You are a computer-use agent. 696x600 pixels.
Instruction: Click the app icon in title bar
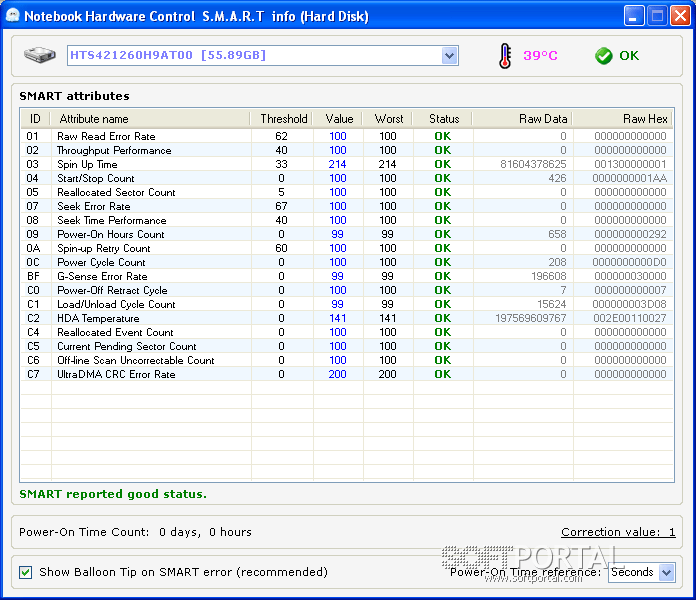coord(13,16)
